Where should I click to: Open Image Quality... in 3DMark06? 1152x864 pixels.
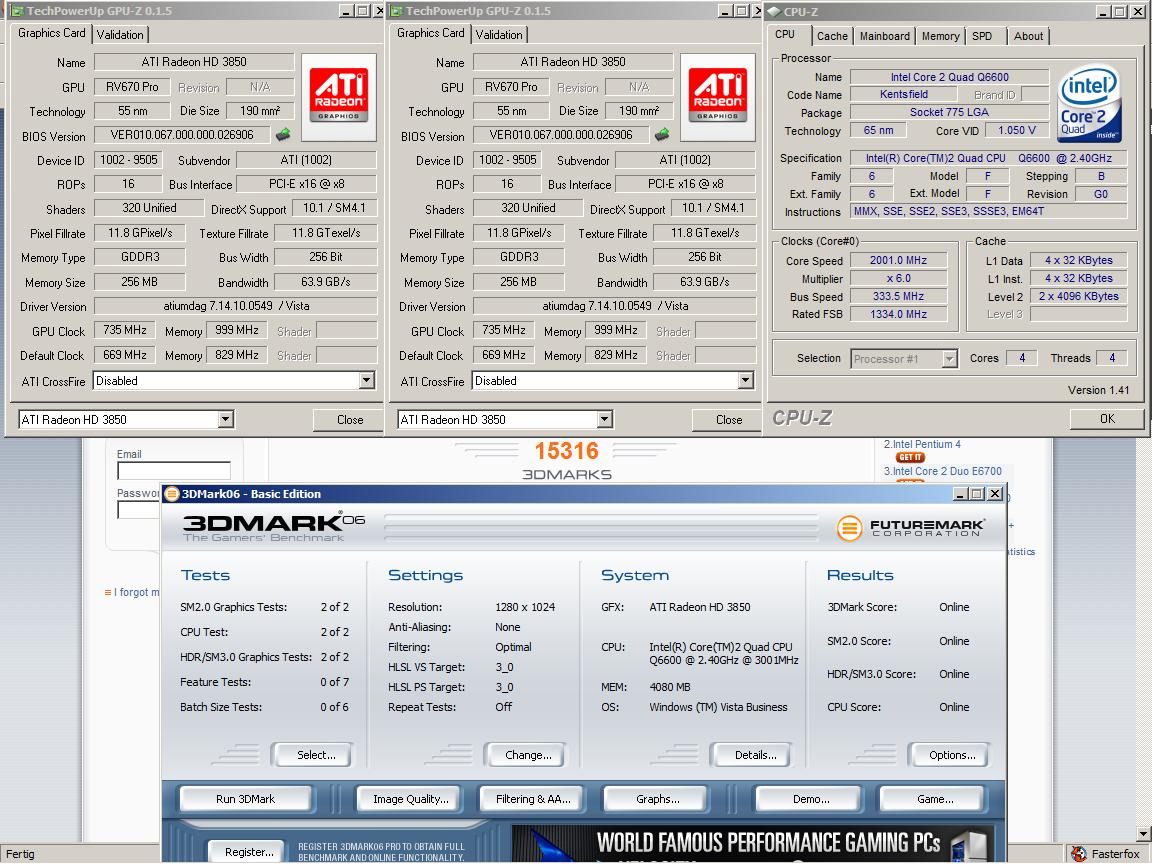pyautogui.click(x=411, y=799)
